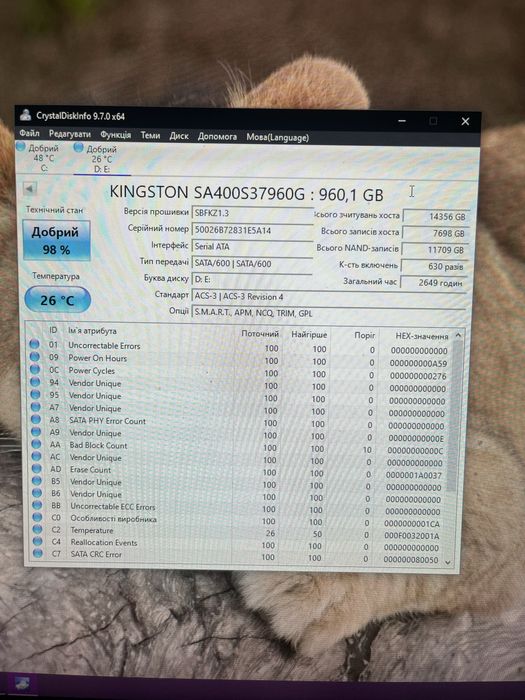
Task: Click the host writes value 7698 GB
Action: 435,233
